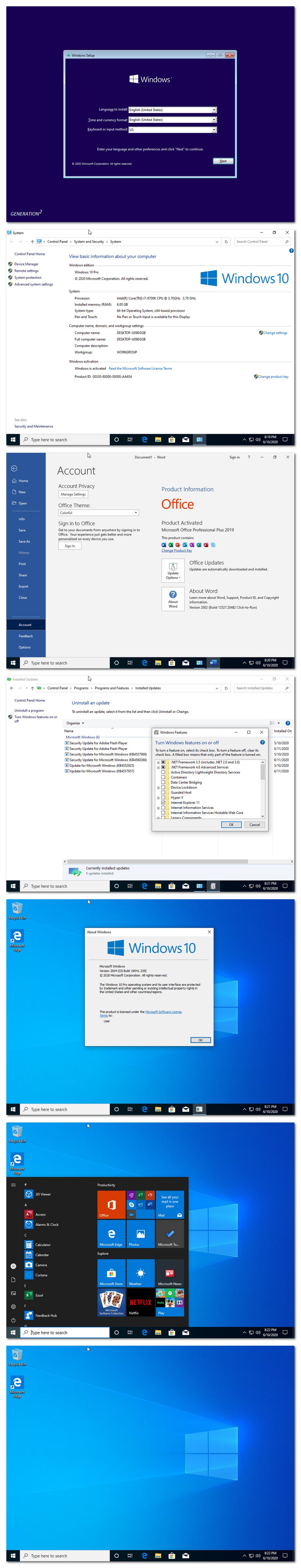
Task: Open Organize dropdown in Installed Updates
Action: pos(75,723)
